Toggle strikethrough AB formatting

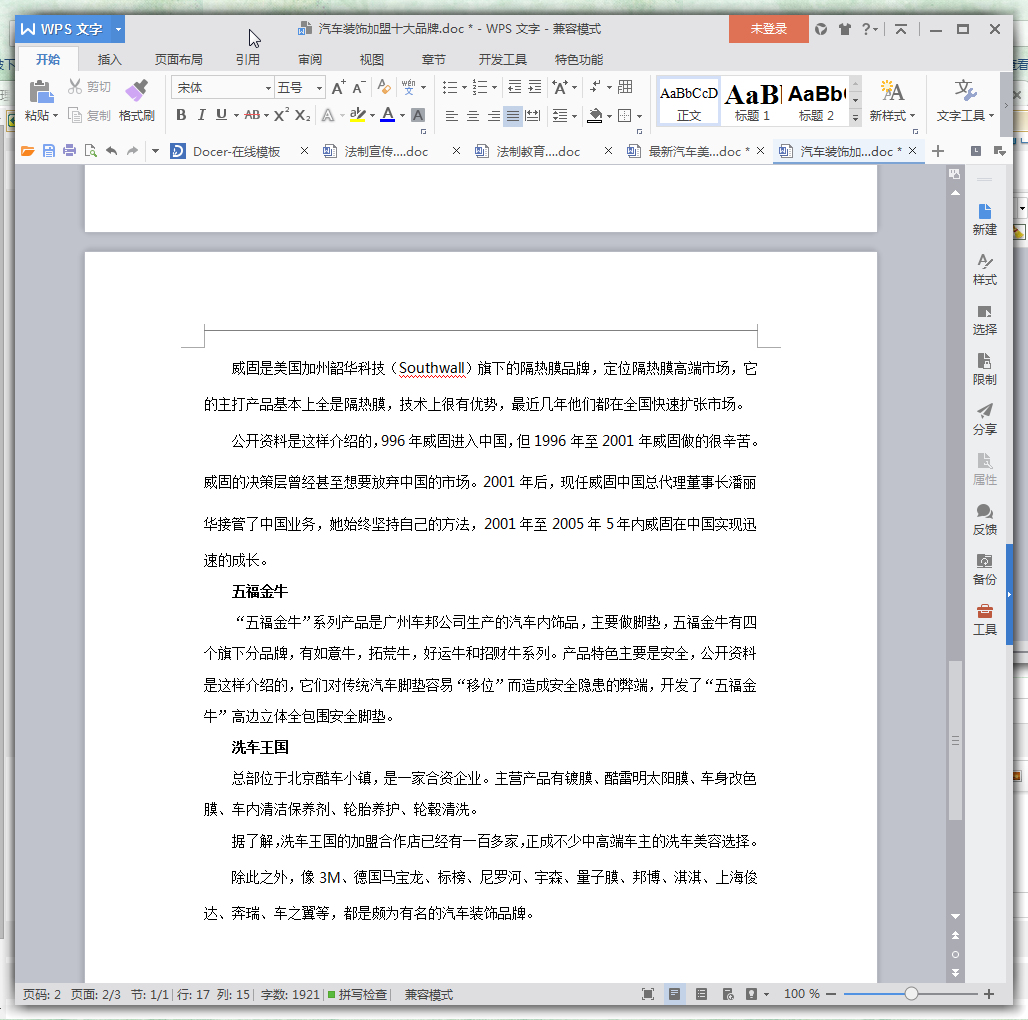(x=252, y=115)
